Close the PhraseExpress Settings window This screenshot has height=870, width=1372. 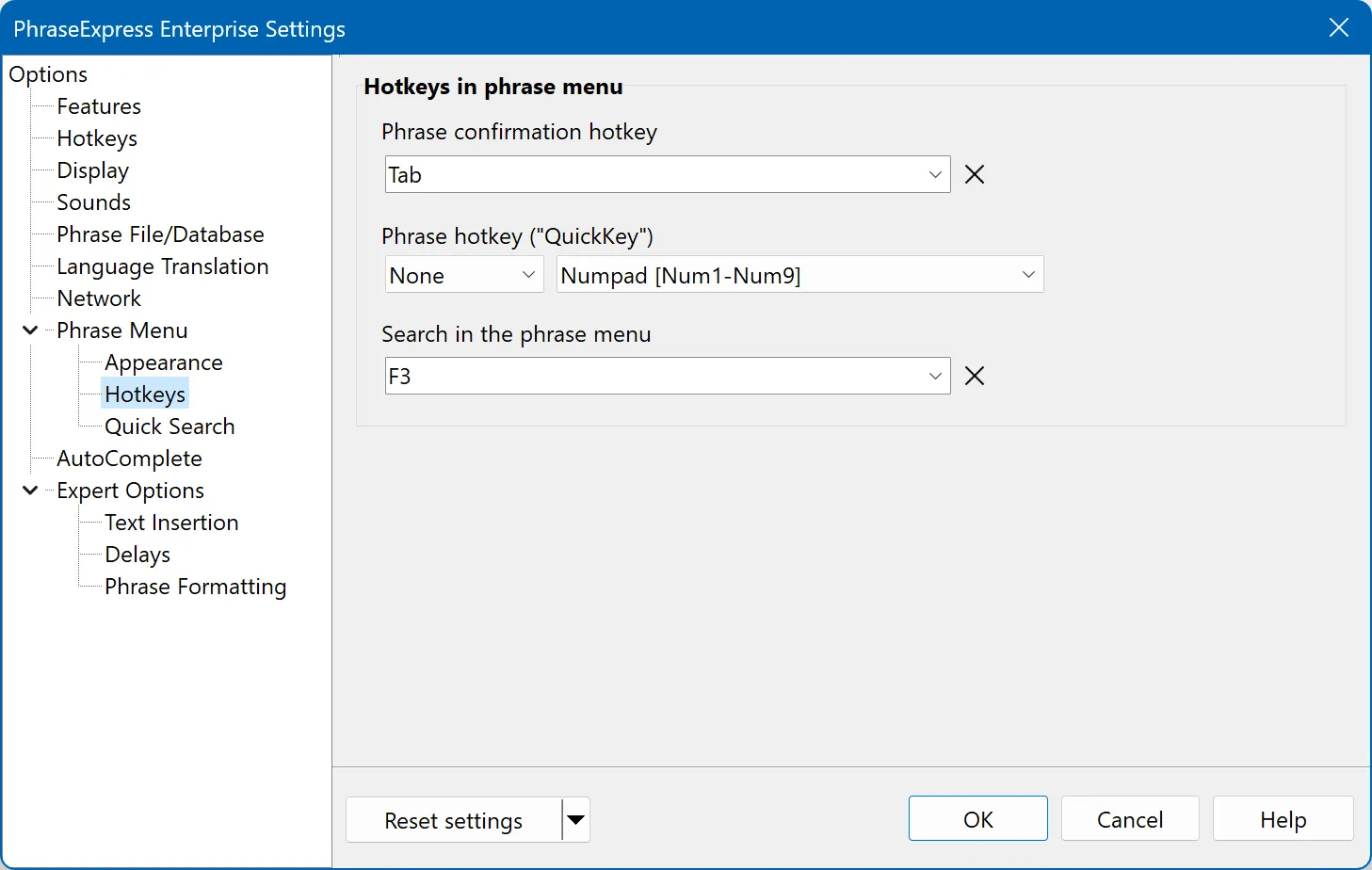(1338, 28)
